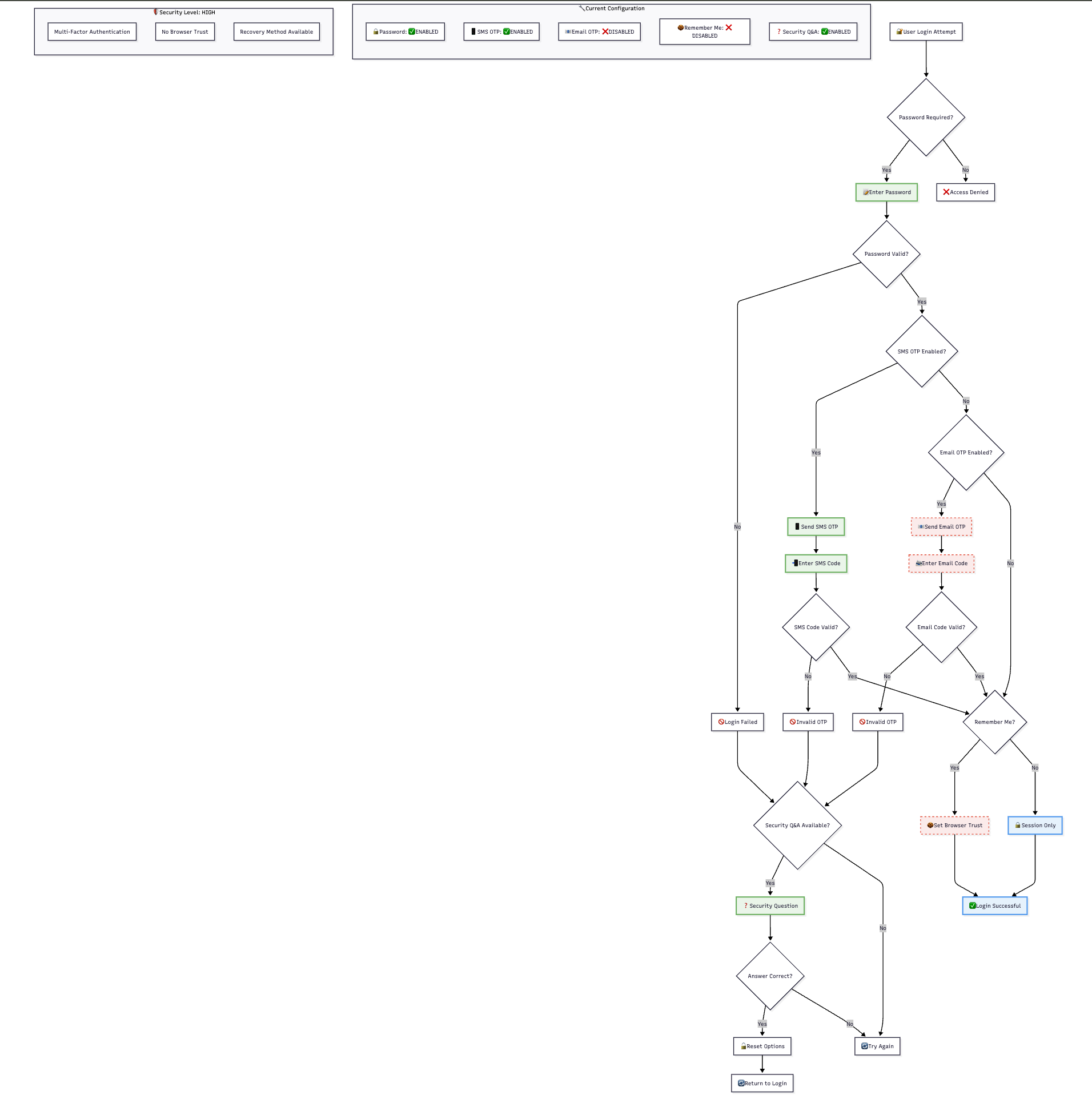Select the Security Q&A Available? diamond
This screenshot has width=1092, height=1095.
coord(797,826)
